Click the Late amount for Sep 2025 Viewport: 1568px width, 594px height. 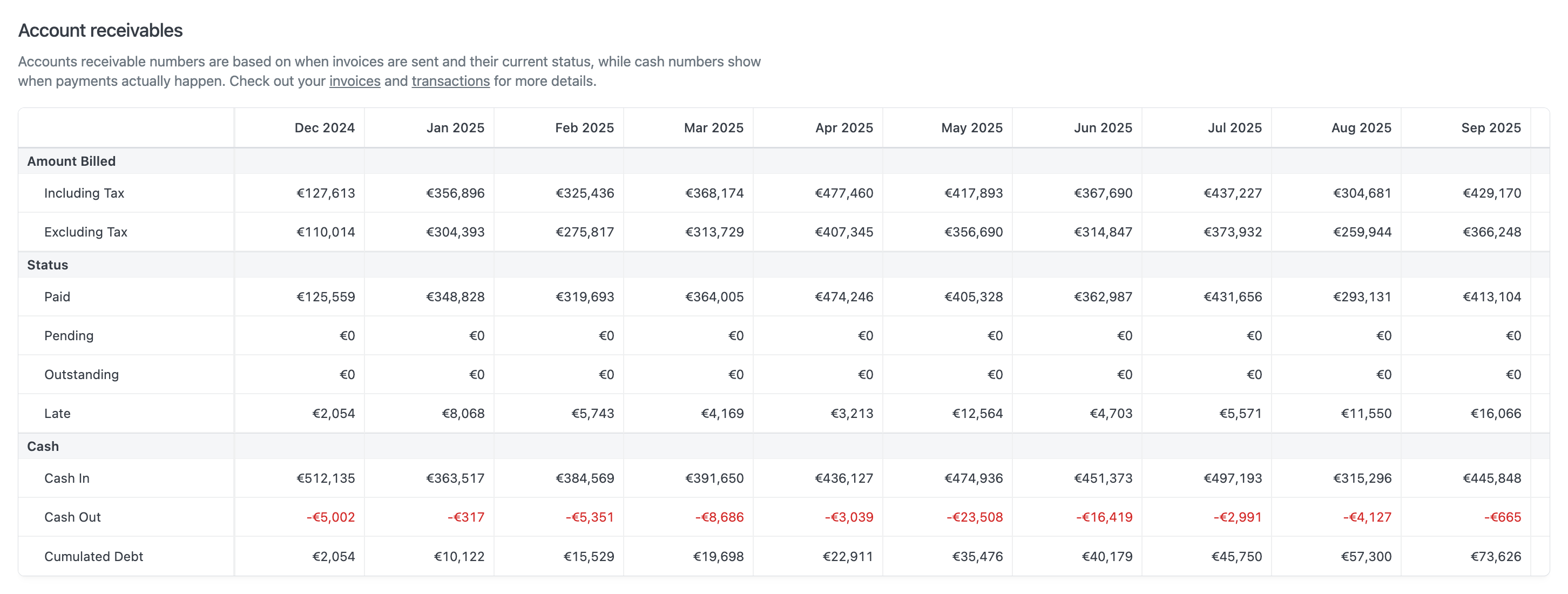1495,414
